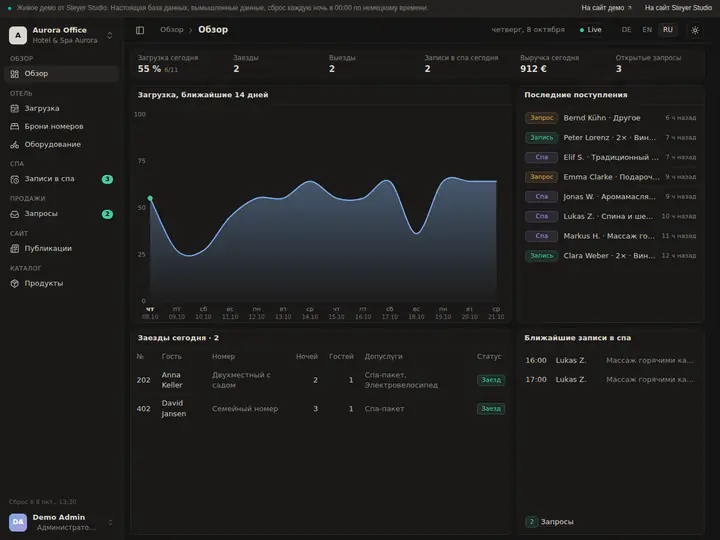
Task: Open Записи в спа in the sidebar
Action: [x=62, y=179]
